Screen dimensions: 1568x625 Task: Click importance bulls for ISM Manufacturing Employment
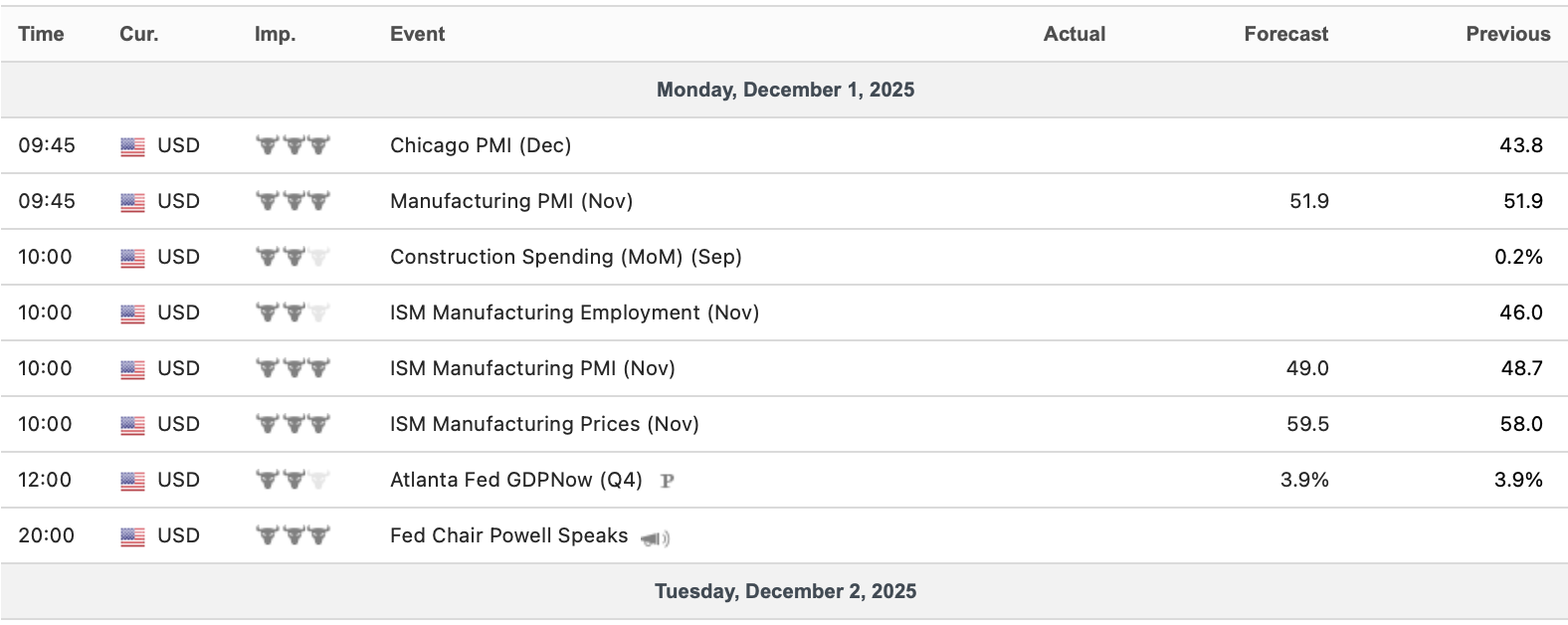click(x=293, y=312)
